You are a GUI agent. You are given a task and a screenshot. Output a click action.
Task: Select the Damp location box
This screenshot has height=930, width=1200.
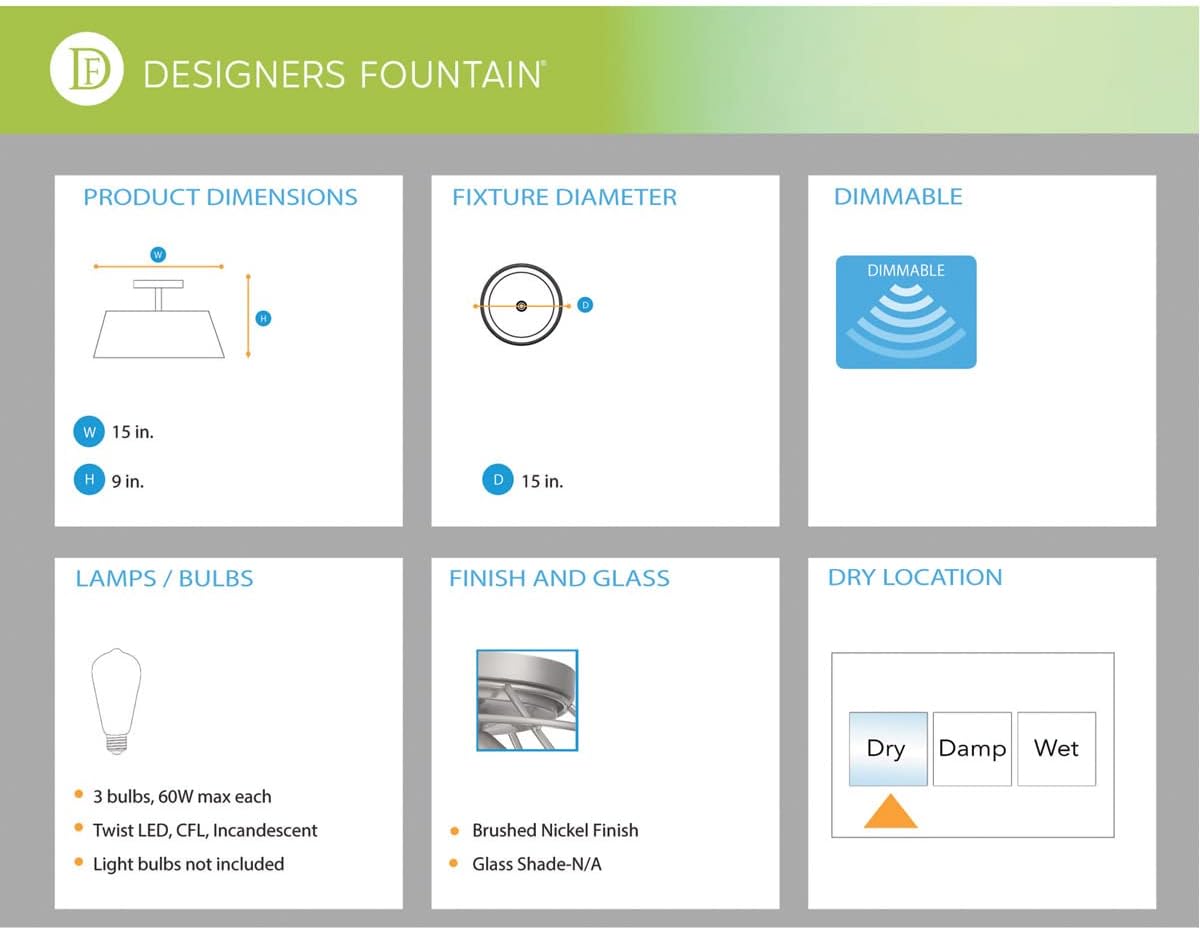972,748
